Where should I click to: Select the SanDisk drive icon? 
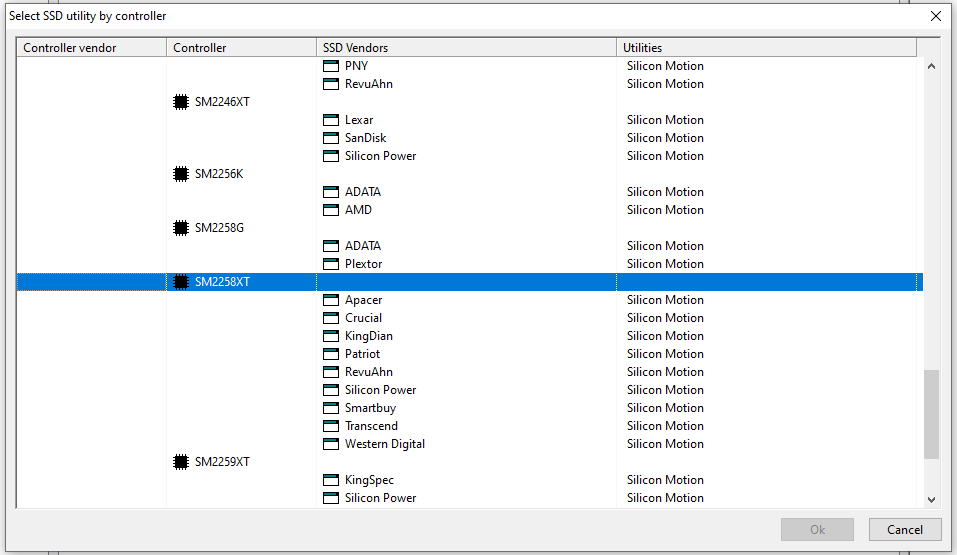pos(331,138)
